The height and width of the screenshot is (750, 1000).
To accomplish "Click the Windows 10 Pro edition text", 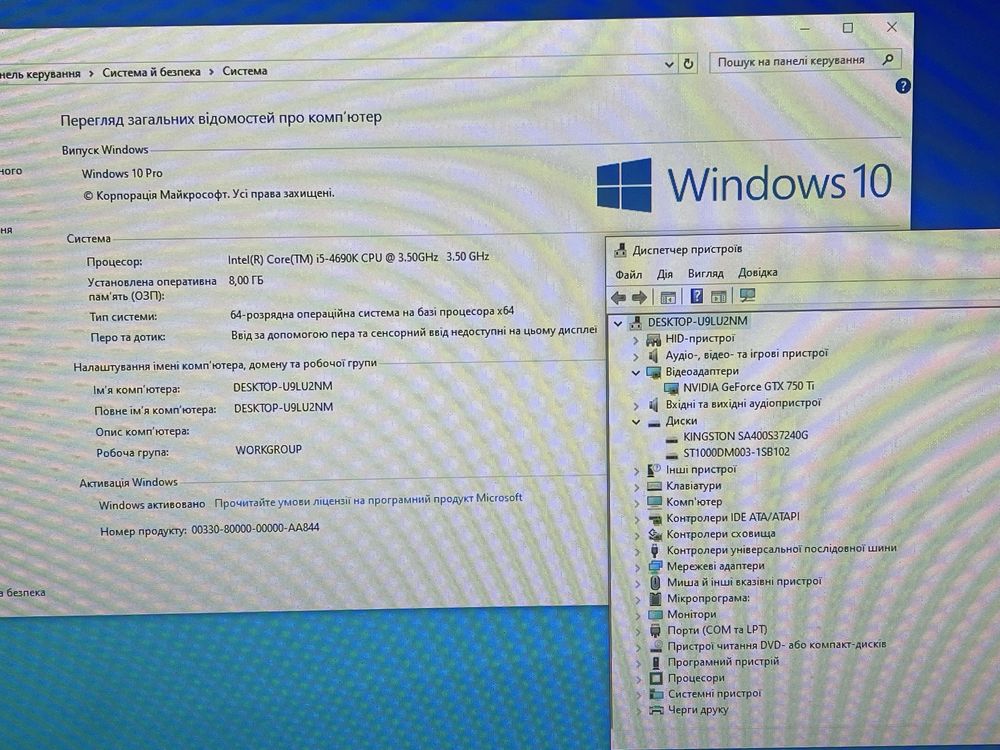I will click(122, 173).
